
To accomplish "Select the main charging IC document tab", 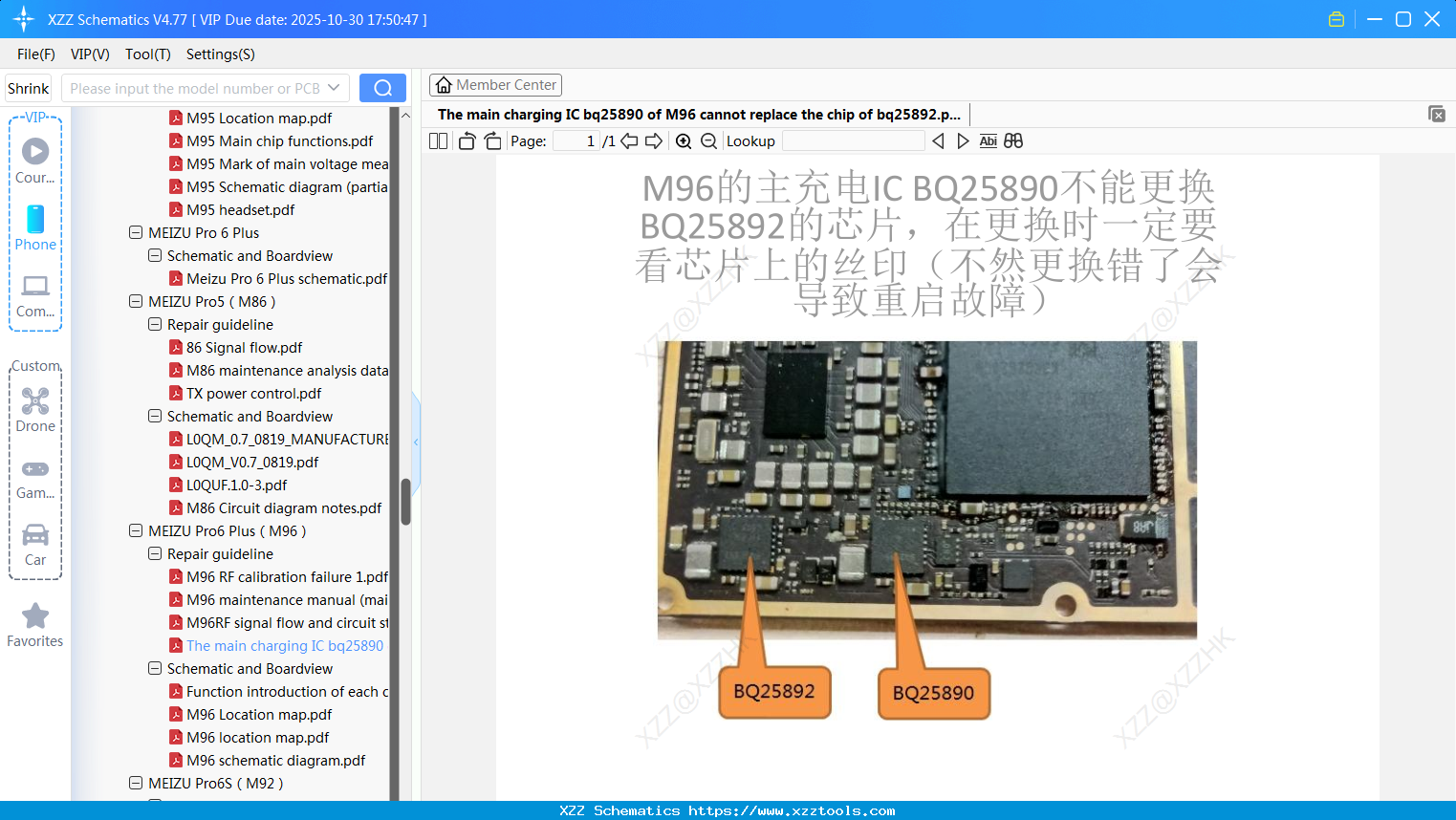I will point(698,114).
